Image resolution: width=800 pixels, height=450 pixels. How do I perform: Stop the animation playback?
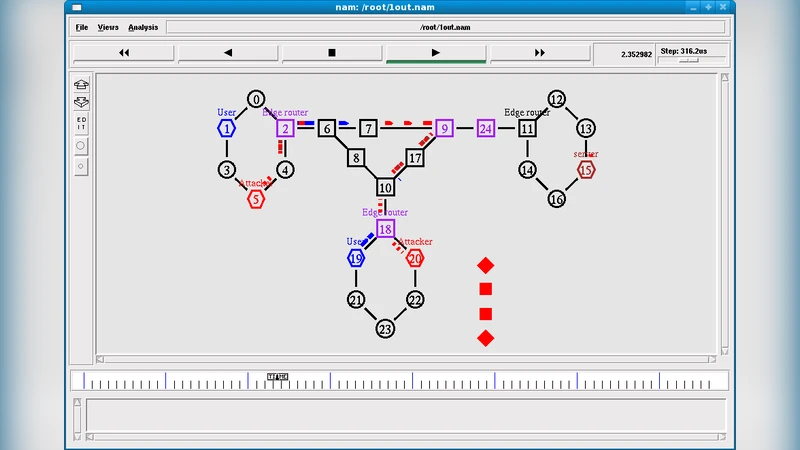[332, 53]
